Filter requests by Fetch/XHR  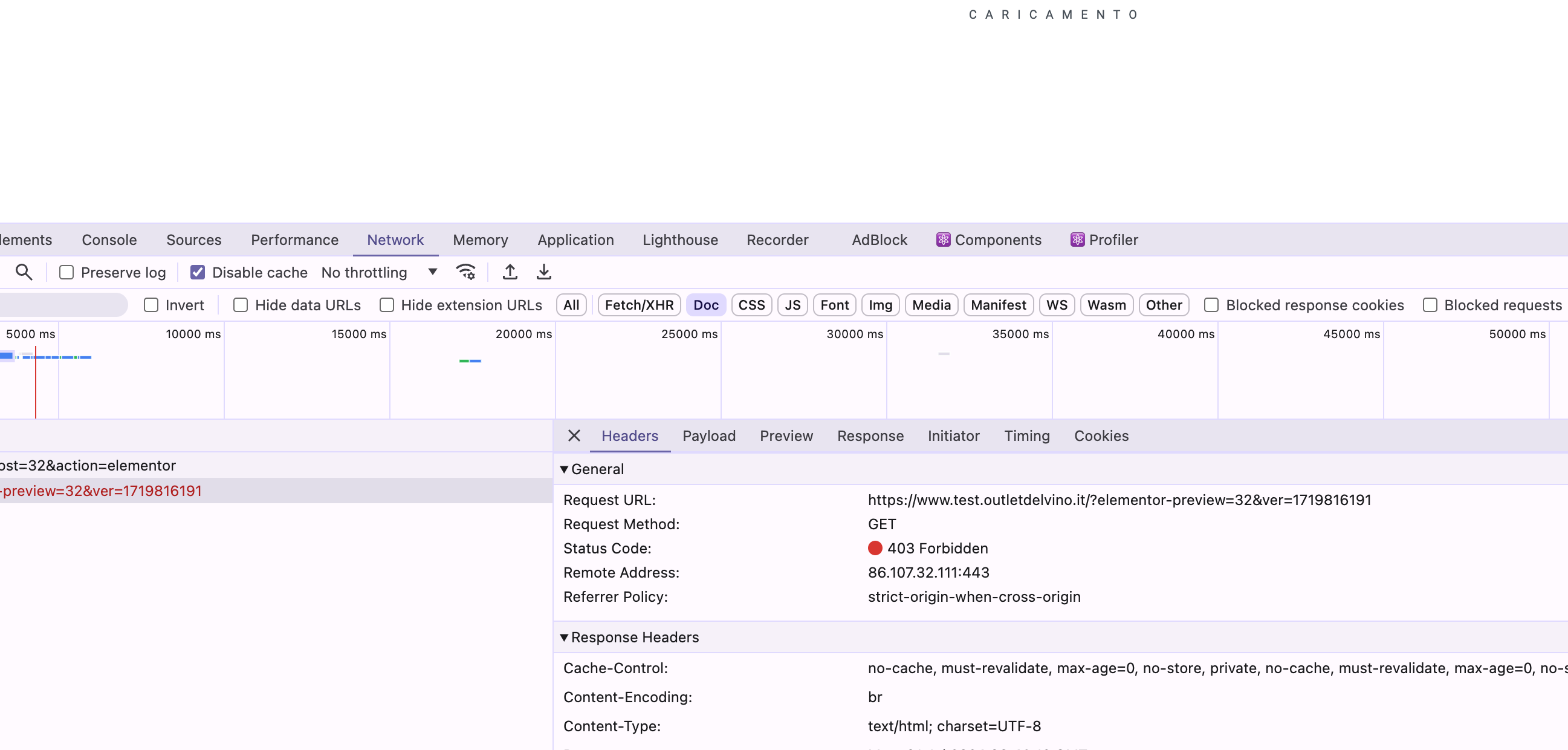pyautogui.click(x=638, y=305)
